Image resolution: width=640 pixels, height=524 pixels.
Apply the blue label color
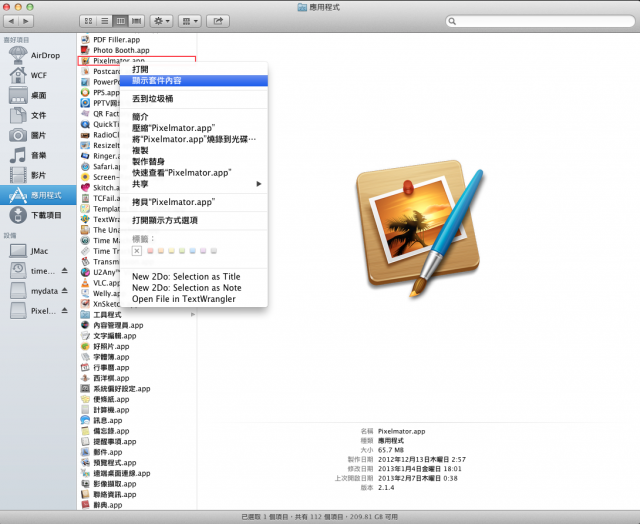(193, 251)
